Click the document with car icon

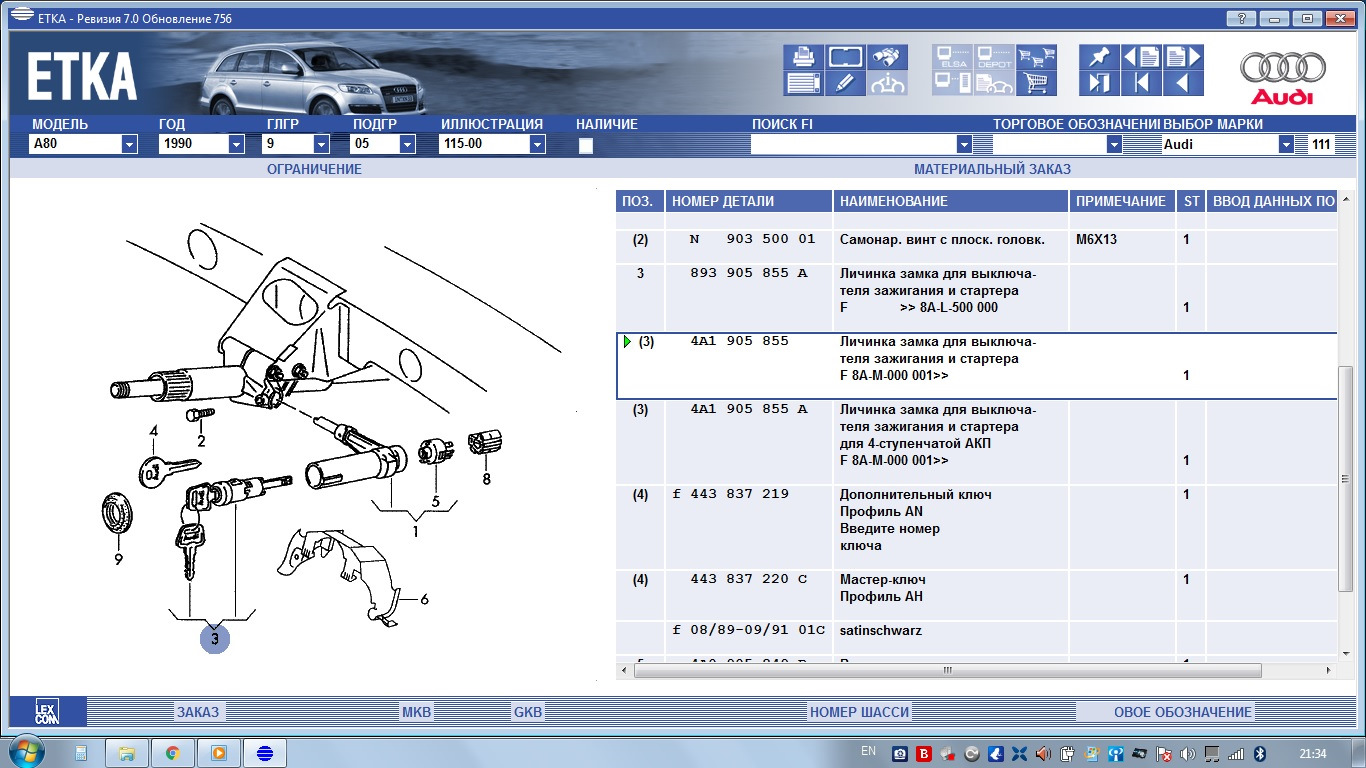tap(994, 83)
